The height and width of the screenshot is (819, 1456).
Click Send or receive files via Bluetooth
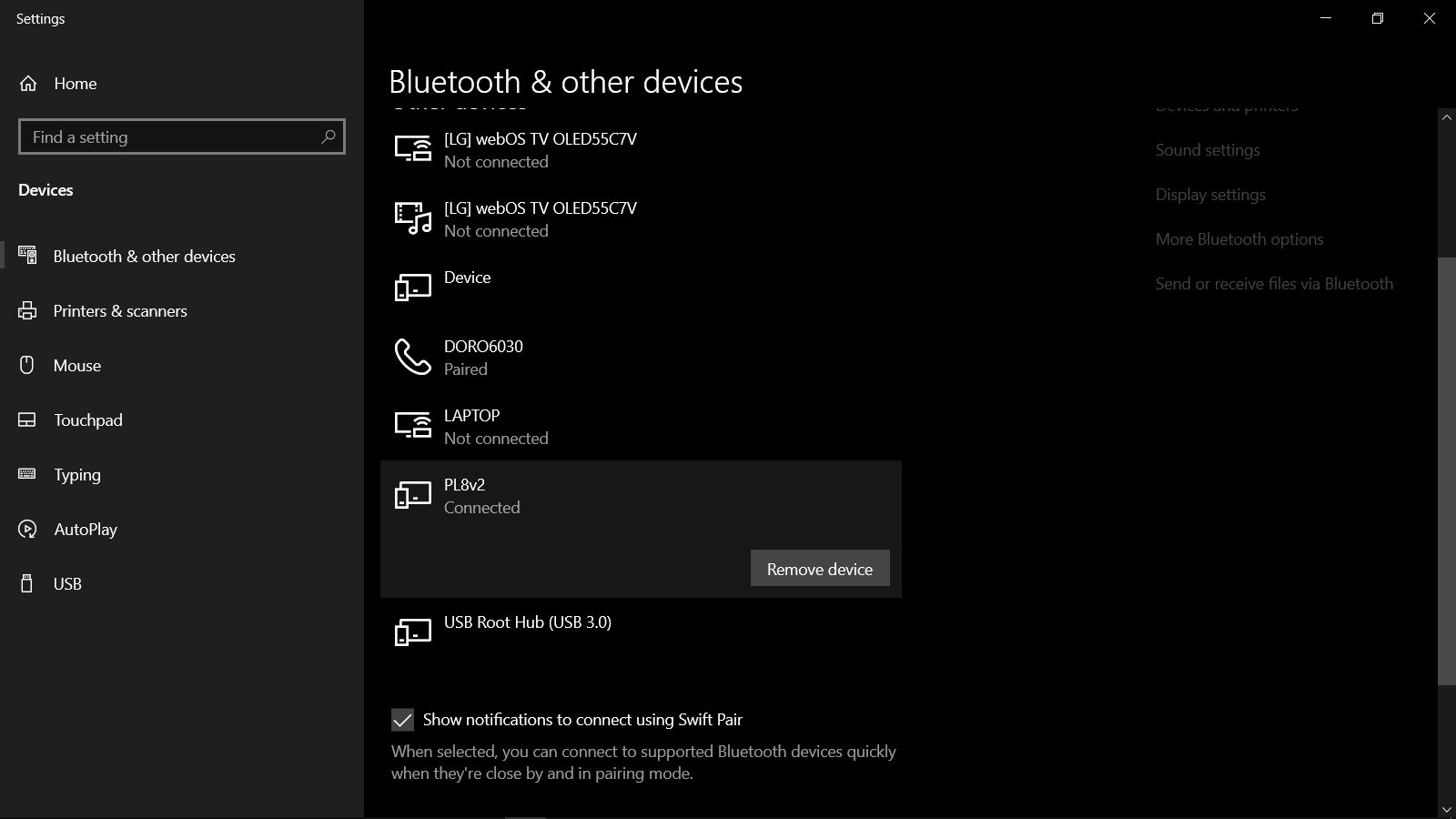(1274, 284)
